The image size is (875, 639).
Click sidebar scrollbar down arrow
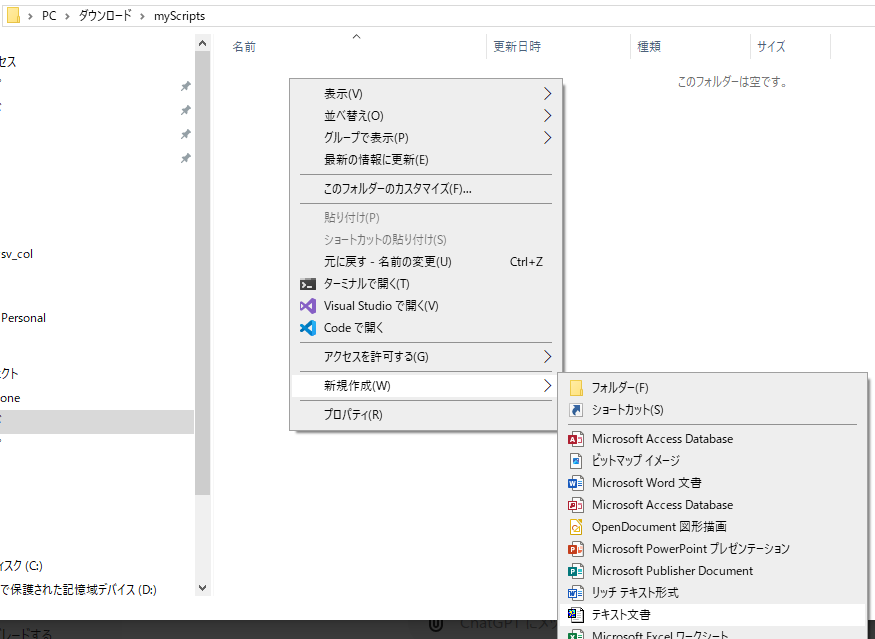click(x=203, y=588)
